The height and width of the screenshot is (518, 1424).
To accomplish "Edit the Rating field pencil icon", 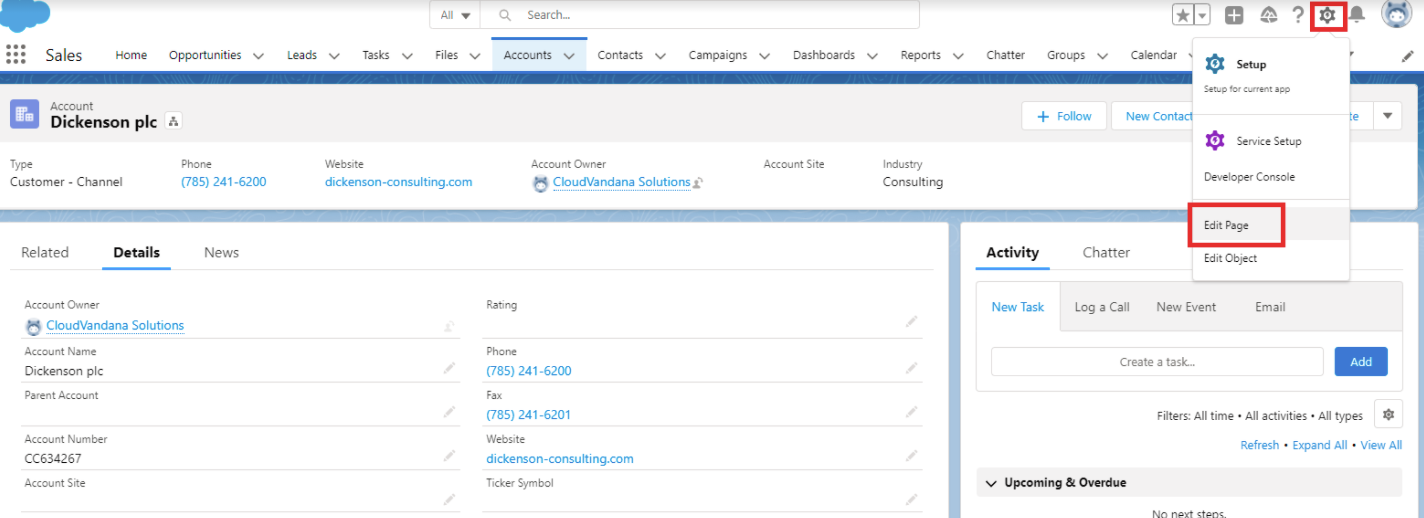I will tap(911, 321).
